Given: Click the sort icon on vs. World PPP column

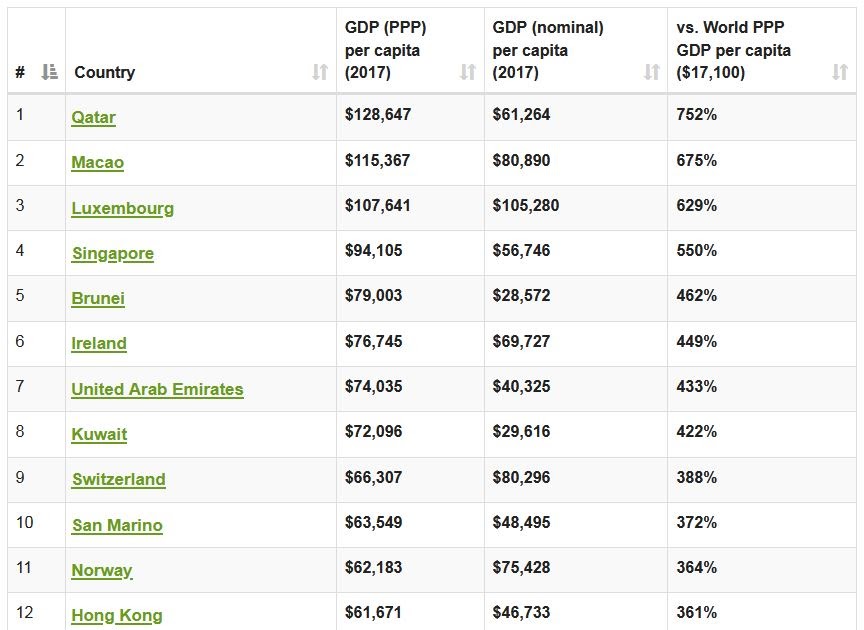Looking at the screenshot, I should pyautogui.click(x=841, y=72).
